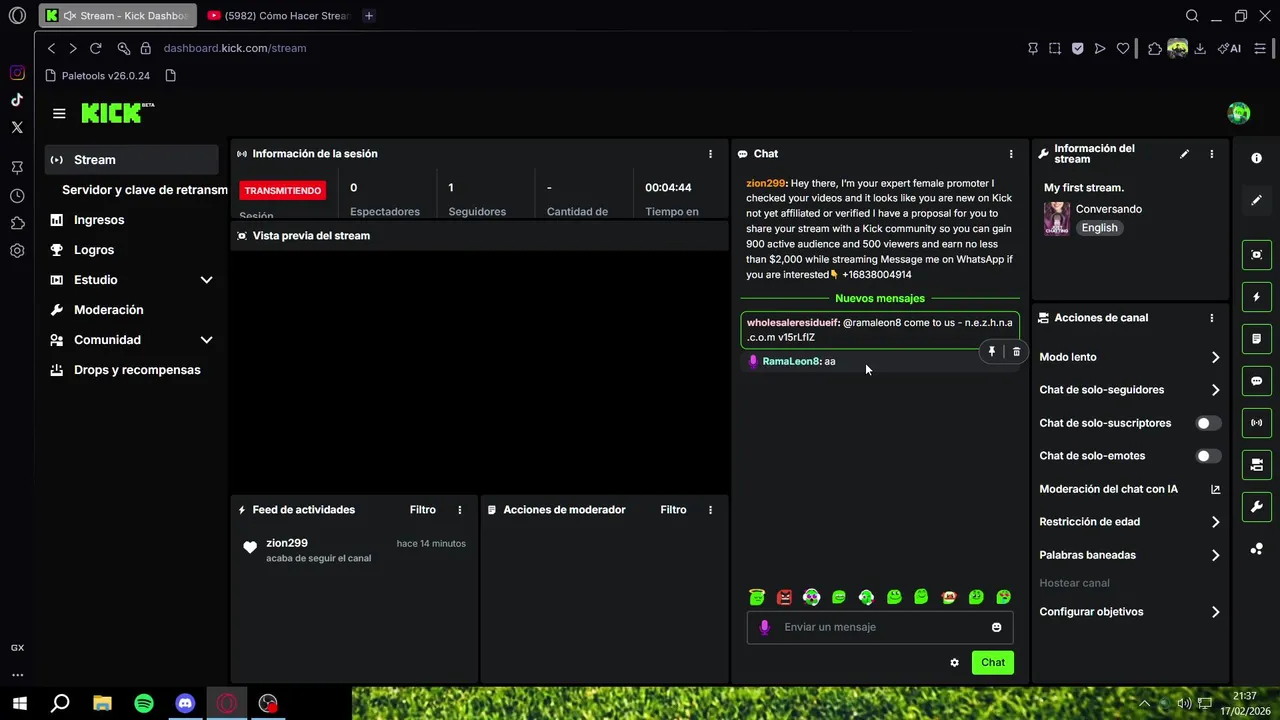
Task: Expand Restricción de edad options
Action: tap(1130, 522)
